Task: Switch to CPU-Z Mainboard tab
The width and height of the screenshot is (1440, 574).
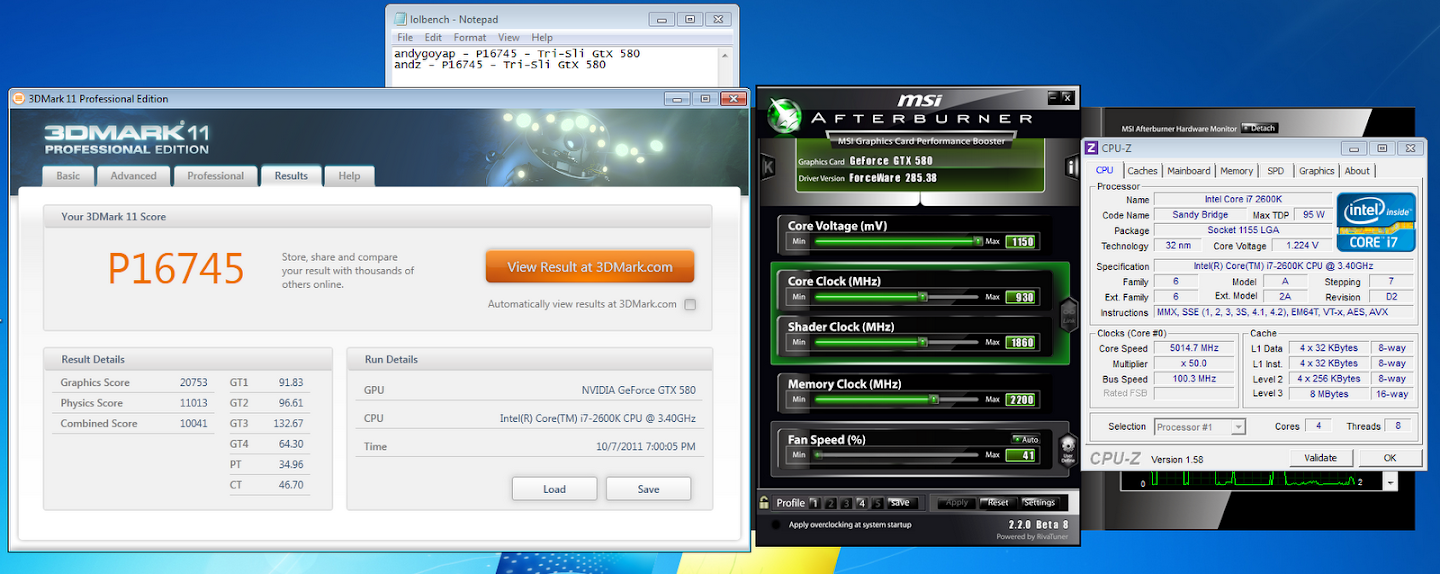Action: (1188, 171)
